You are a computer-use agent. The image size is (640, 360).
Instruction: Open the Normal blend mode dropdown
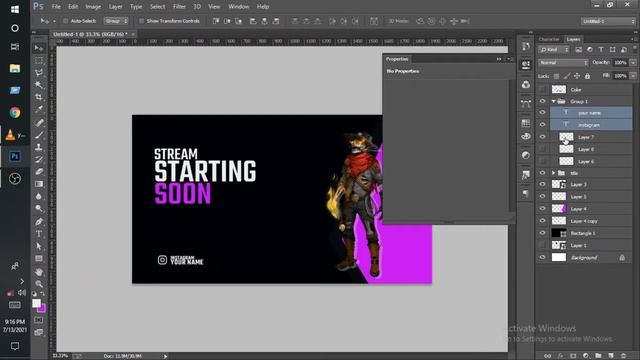[563, 63]
